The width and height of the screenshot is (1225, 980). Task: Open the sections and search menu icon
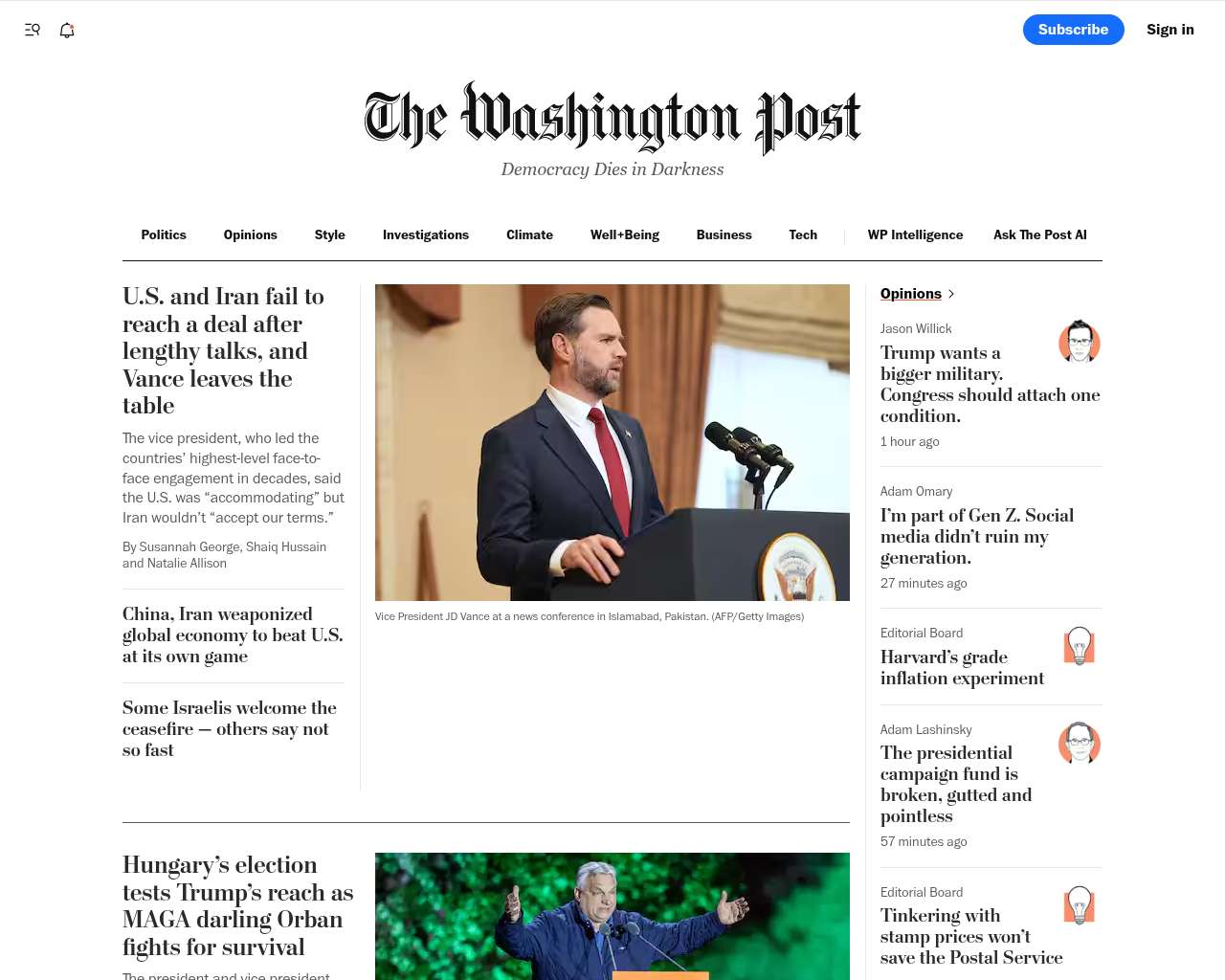[33, 30]
